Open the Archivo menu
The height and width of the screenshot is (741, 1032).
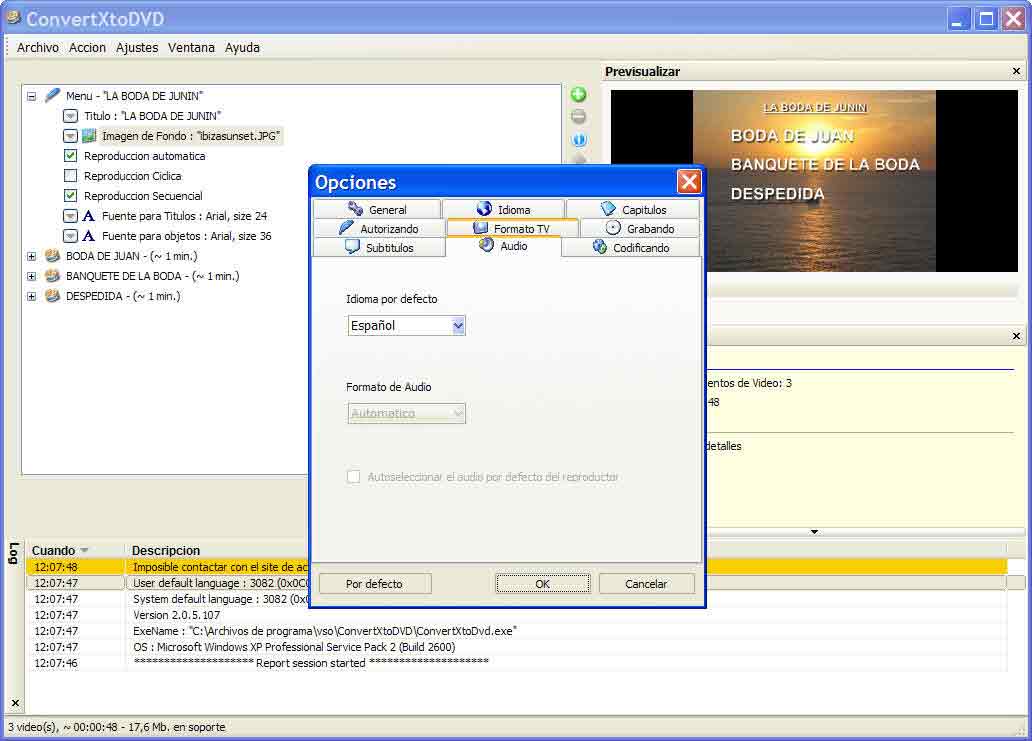[x=38, y=47]
